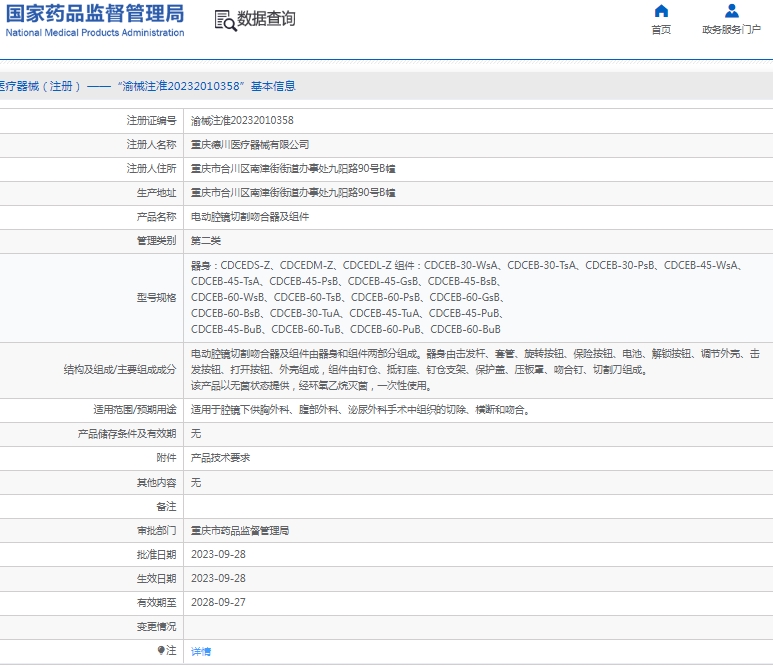The image size is (773, 669).
Task: Select the company name 重庆德川医疗器械有限公司
Action: (250, 144)
